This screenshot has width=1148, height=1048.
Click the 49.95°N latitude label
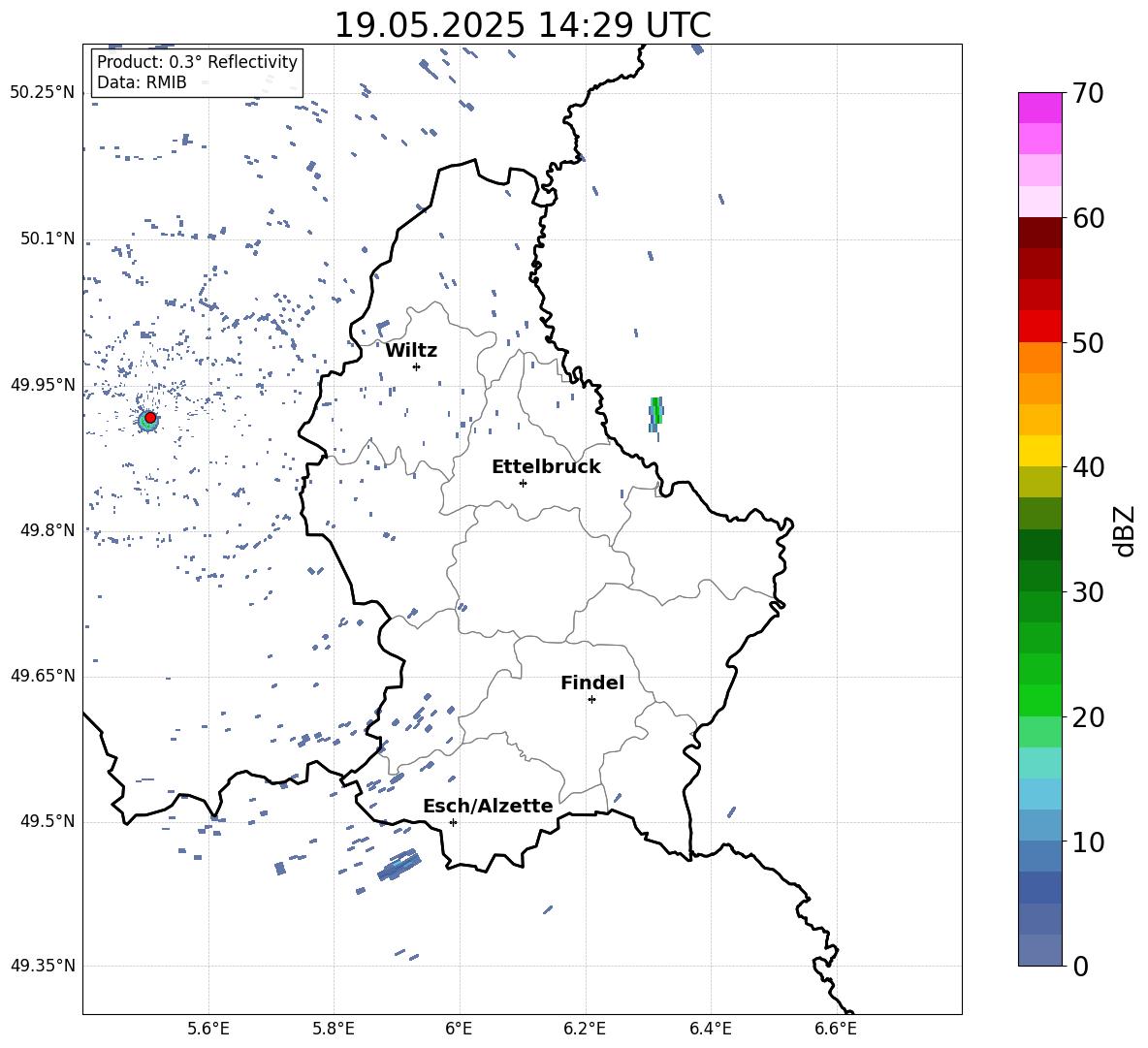[x=43, y=385]
